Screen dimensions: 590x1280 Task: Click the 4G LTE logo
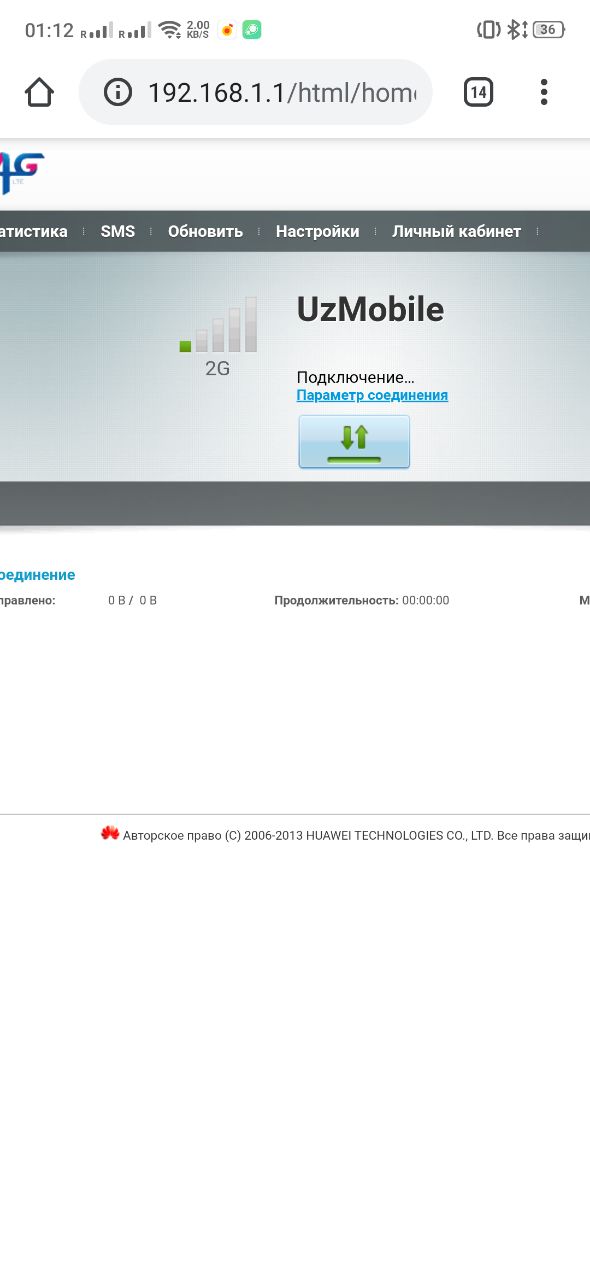(x=20, y=173)
